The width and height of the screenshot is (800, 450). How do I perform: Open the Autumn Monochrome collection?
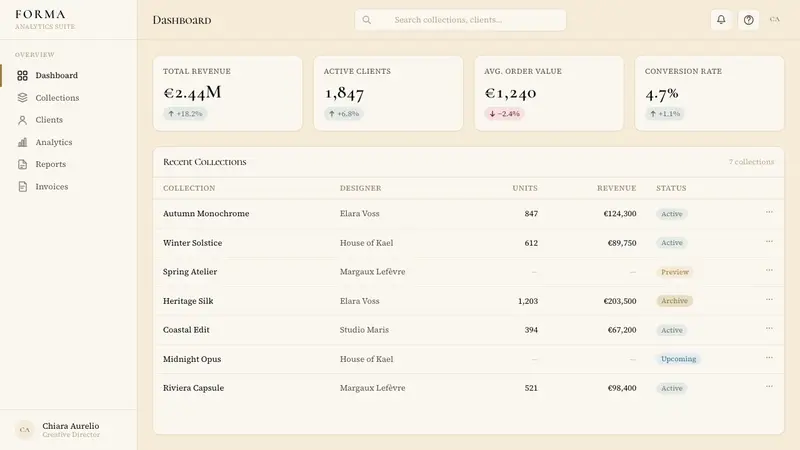tap(206, 214)
